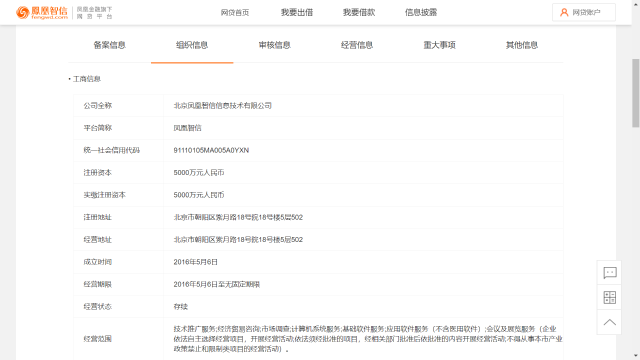Click 经营期限 value 至无固定期限
This screenshot has width=640, height=360.
coord(217,284)
